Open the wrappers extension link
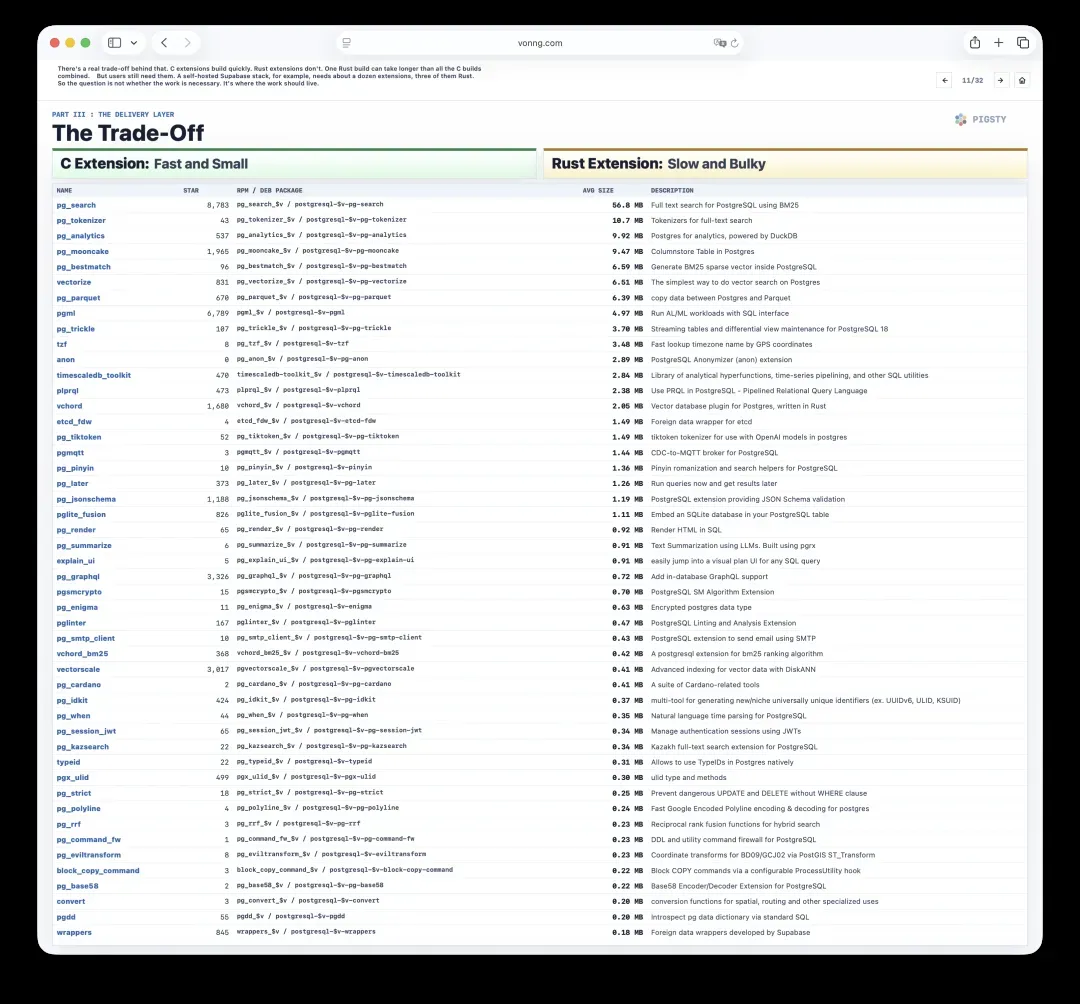This screenshot has height=1004, width=1080. point(74,932)
